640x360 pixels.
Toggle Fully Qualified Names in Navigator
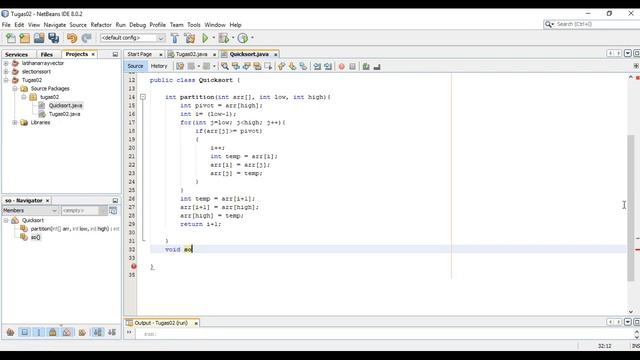pyautogui.click(x=82, y=332)
